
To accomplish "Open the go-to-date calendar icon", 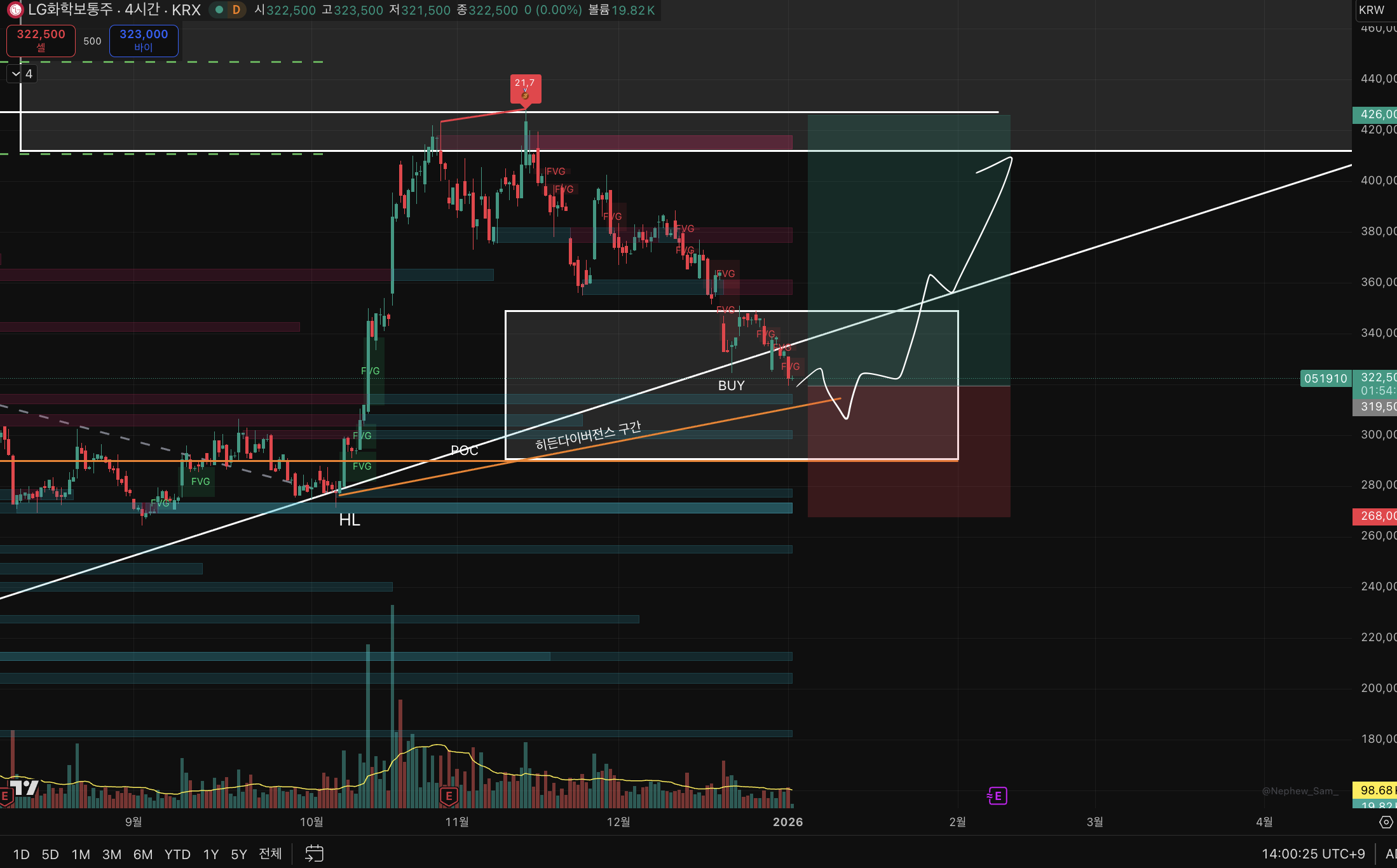I will point(314,853).
